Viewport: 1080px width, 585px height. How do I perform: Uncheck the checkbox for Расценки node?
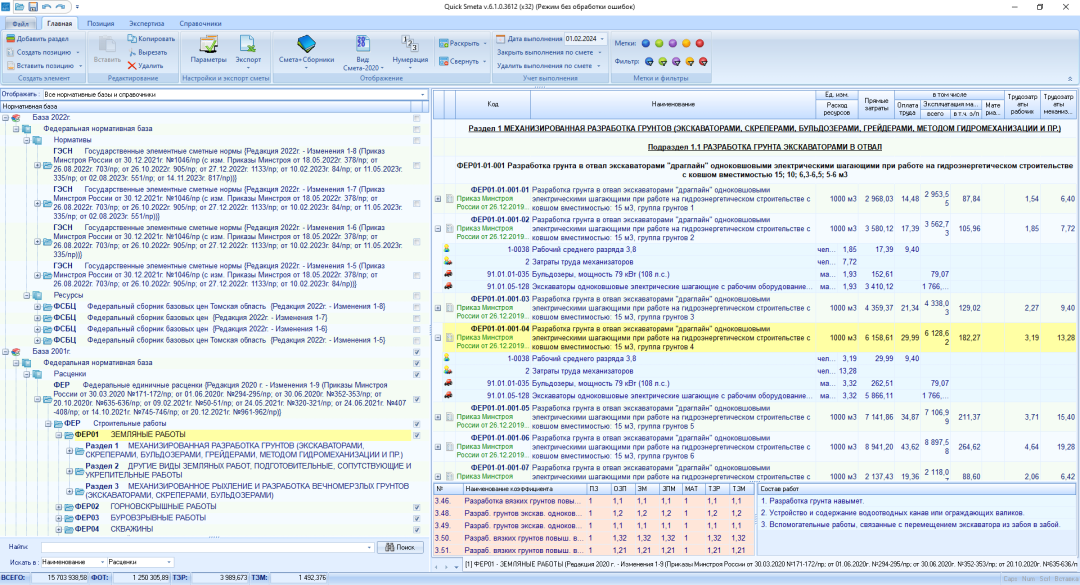coord(417,374)
